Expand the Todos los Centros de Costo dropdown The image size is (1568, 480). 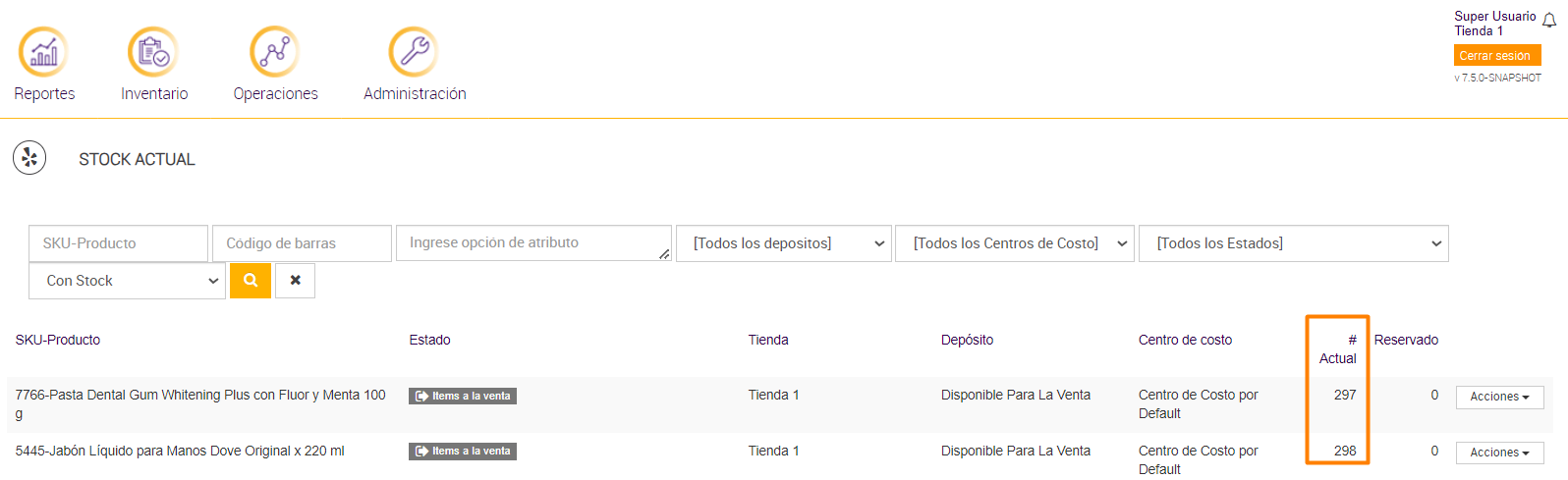click(x=1014, y=243)
